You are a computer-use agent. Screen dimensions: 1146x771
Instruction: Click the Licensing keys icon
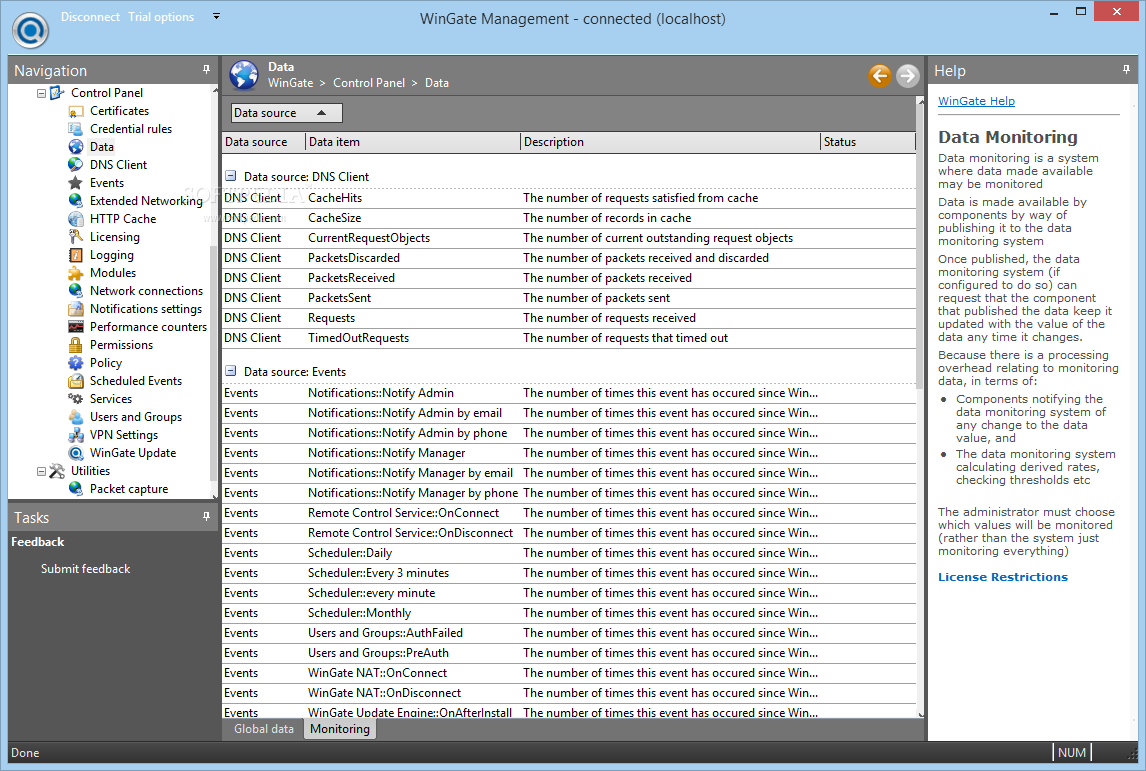pyautogui.click(x=75, y=237)
